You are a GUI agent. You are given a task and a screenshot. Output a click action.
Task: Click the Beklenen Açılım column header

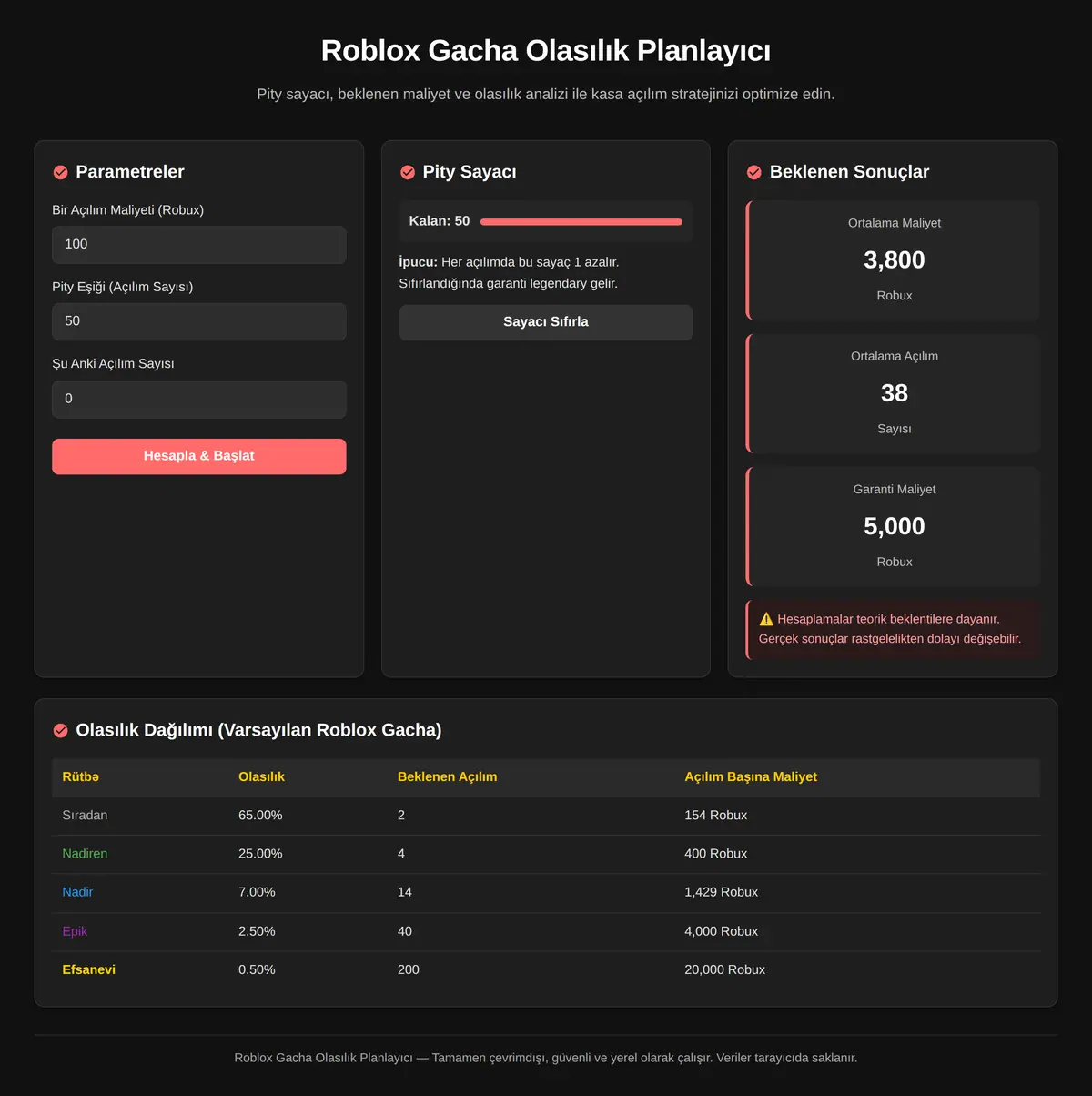[x=448, y=777]
